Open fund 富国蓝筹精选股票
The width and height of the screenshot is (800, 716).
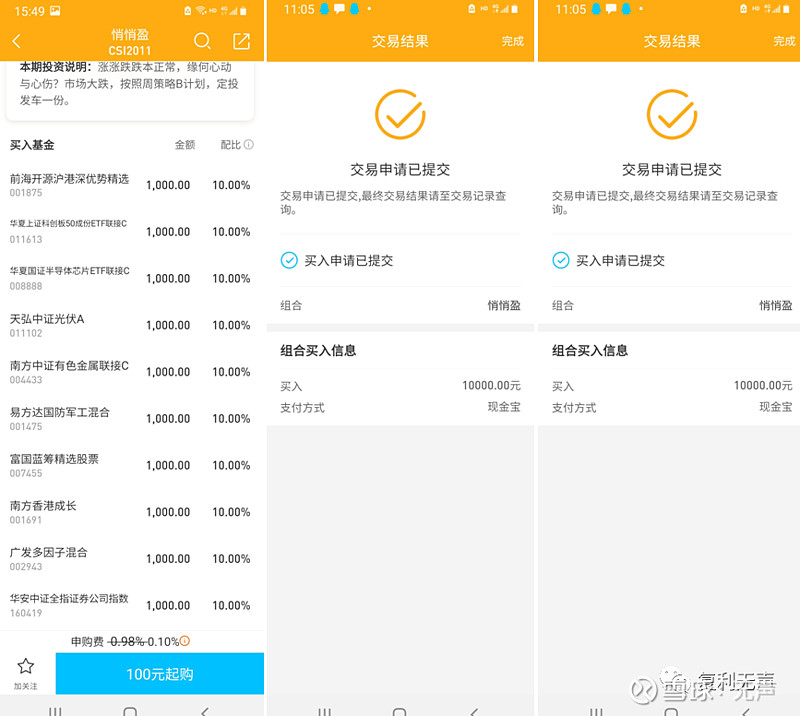(x=54, y=459)
